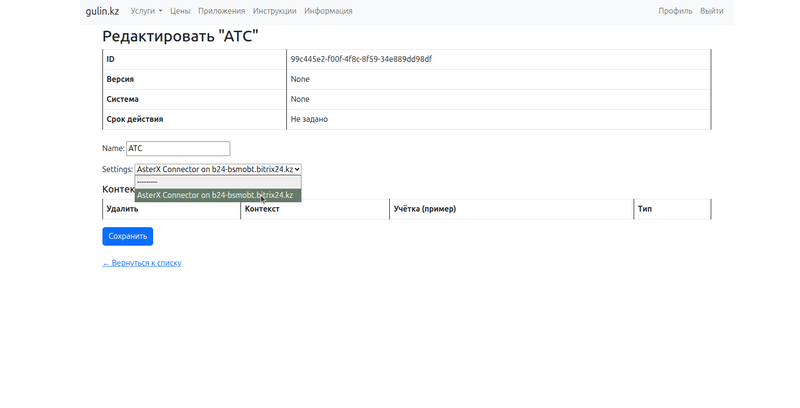Follow the Вернуться к списку link
Image resolution: width=800 pixels, height=408 pixels.
click(142, 263)
